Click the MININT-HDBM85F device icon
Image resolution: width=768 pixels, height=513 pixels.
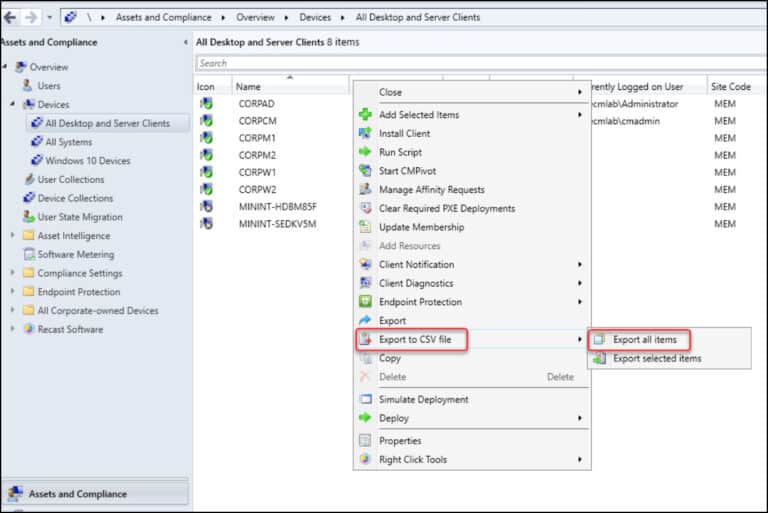(x=207, y=206)
